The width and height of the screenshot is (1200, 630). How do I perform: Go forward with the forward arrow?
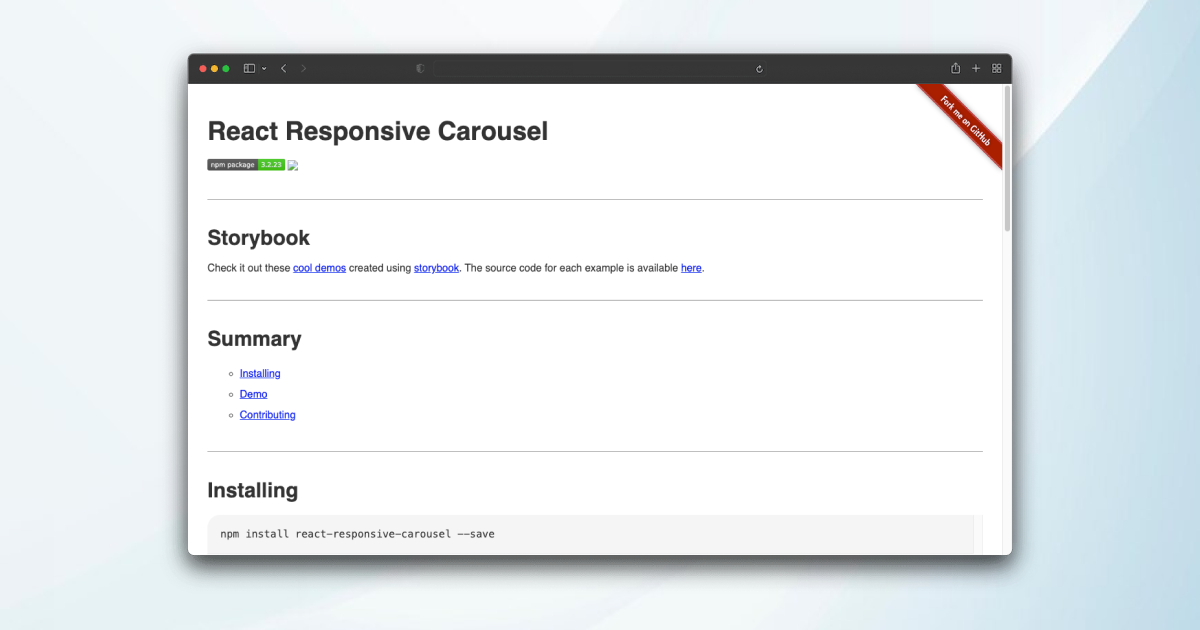(304, 68)
